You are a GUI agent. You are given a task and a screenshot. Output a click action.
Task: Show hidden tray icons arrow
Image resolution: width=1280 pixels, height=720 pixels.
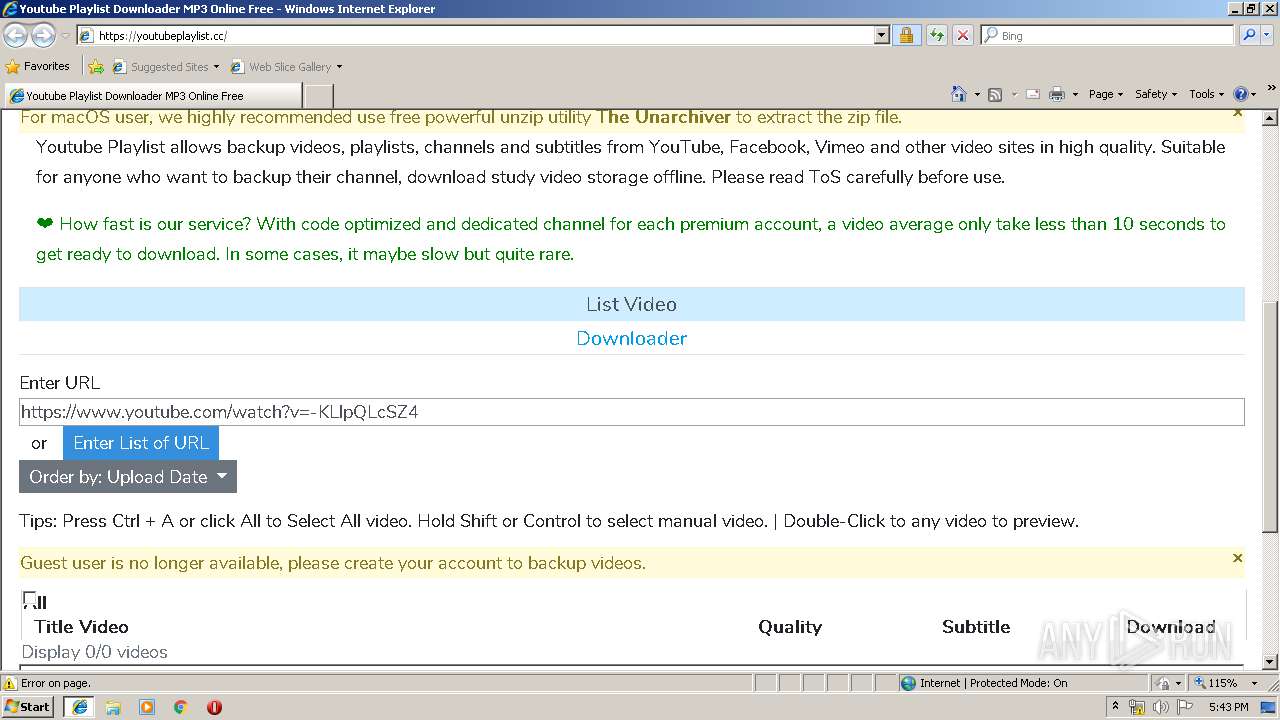coord(1115,707)
